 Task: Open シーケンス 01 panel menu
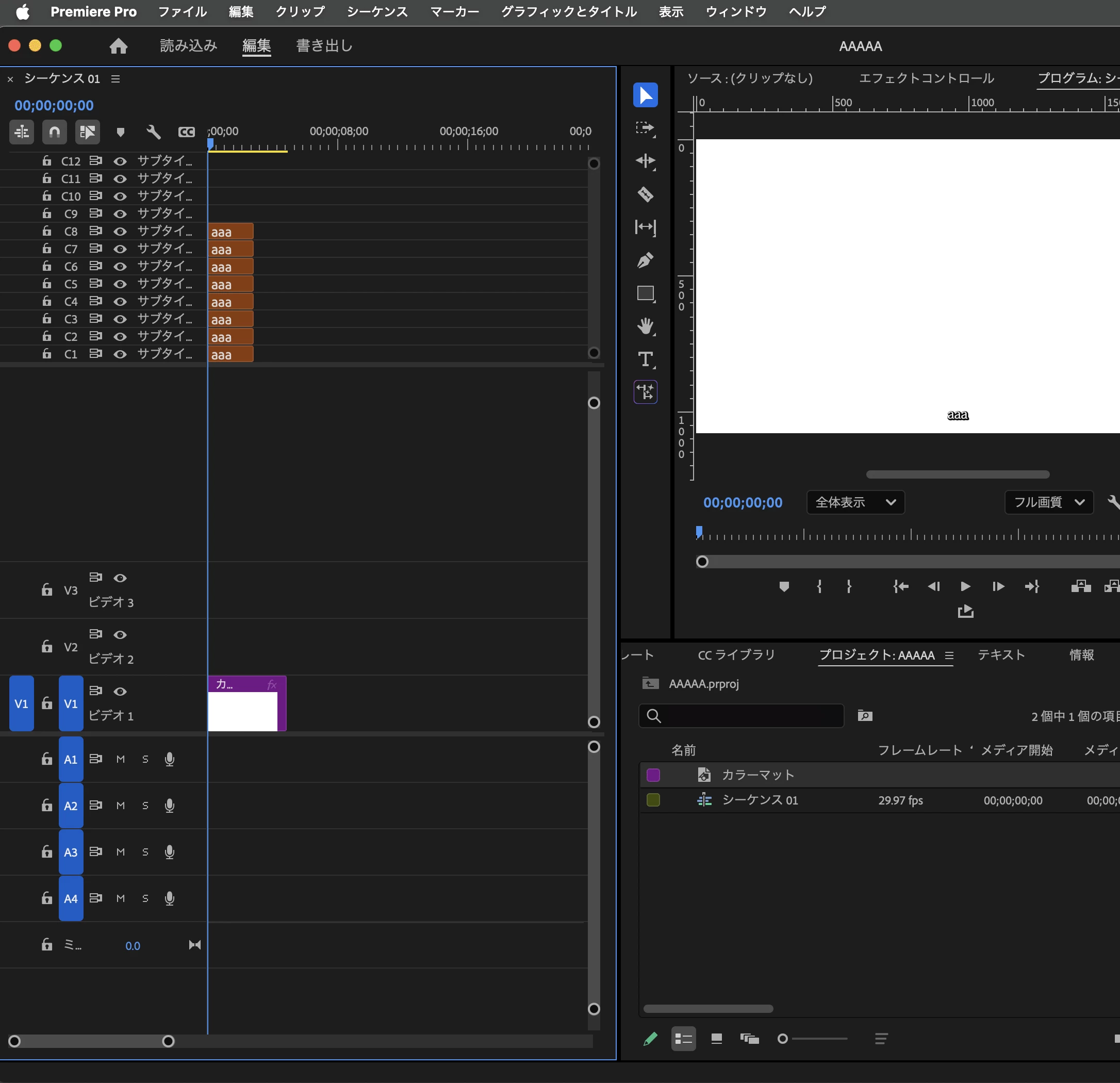[116, 79]
